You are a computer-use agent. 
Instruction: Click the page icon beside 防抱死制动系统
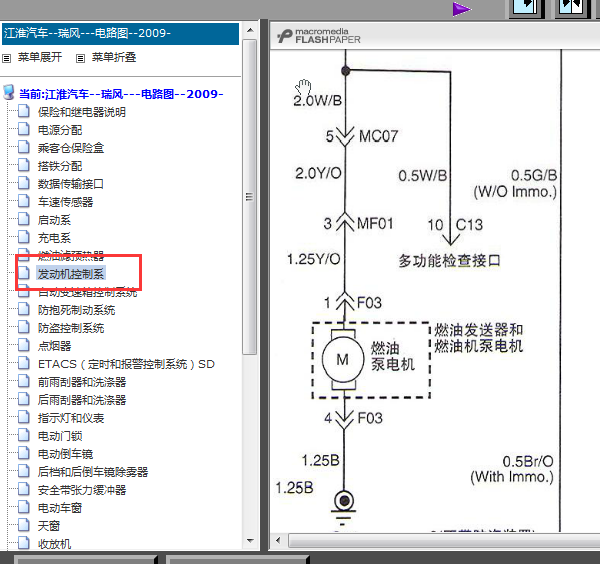tap(24, 309)
